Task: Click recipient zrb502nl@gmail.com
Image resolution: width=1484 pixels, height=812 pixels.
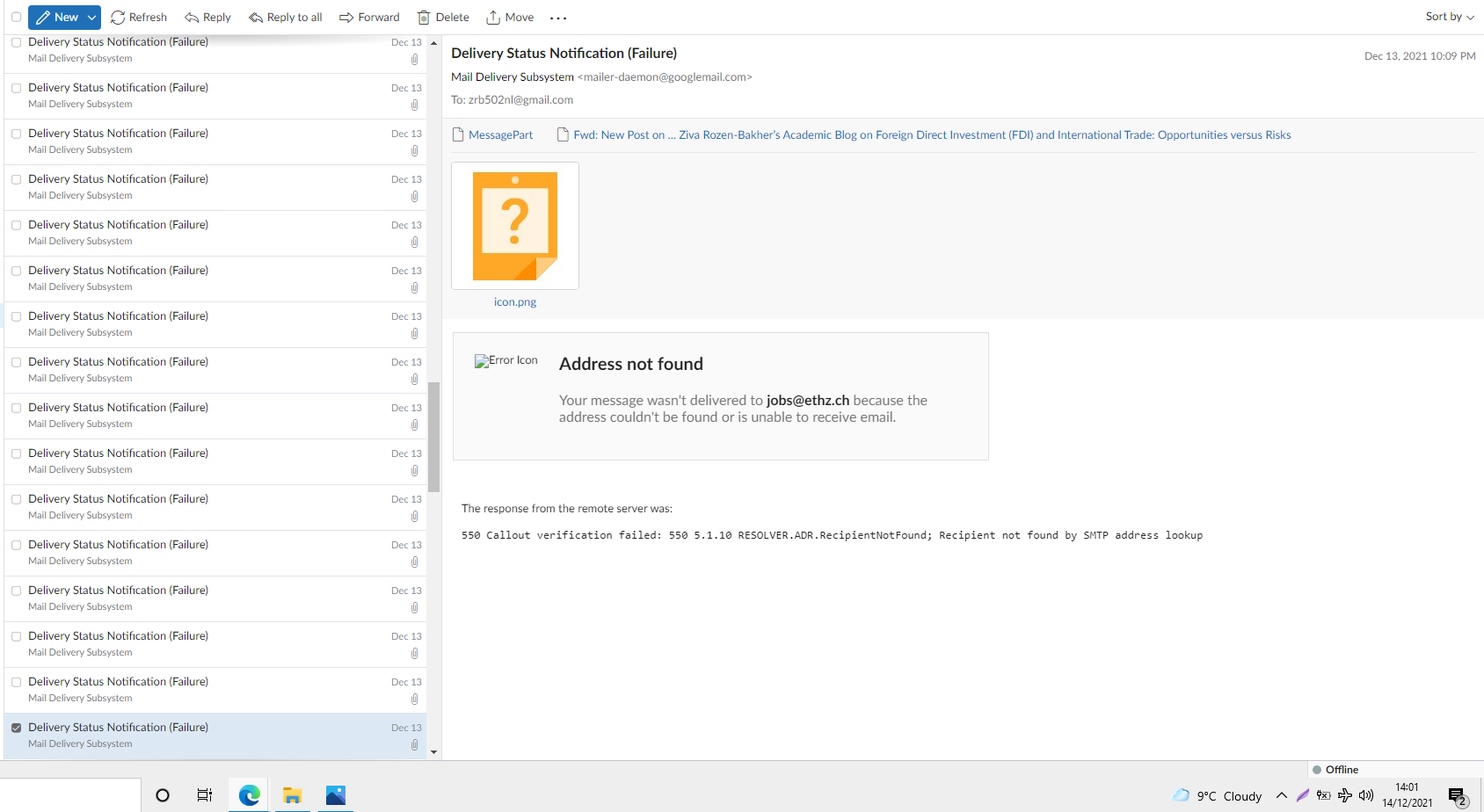Action: 520,99
